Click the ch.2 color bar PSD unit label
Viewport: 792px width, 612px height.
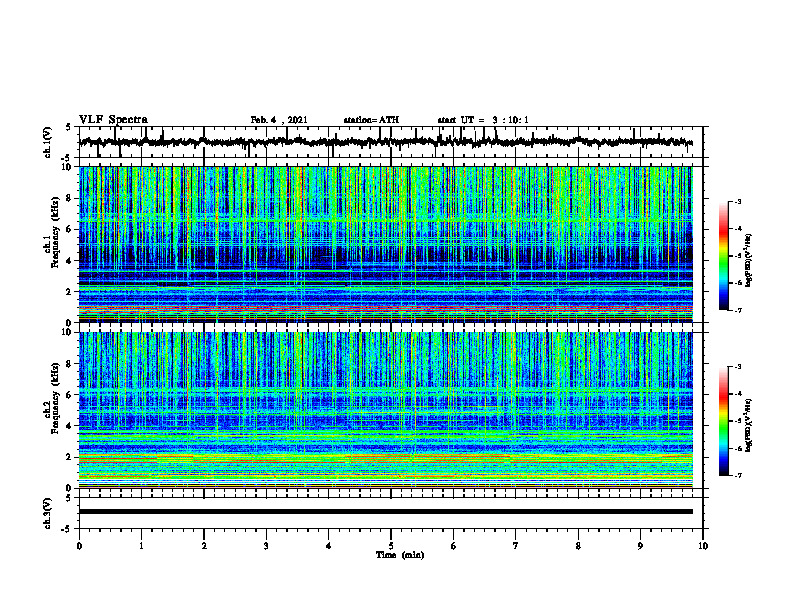point(749,425)
